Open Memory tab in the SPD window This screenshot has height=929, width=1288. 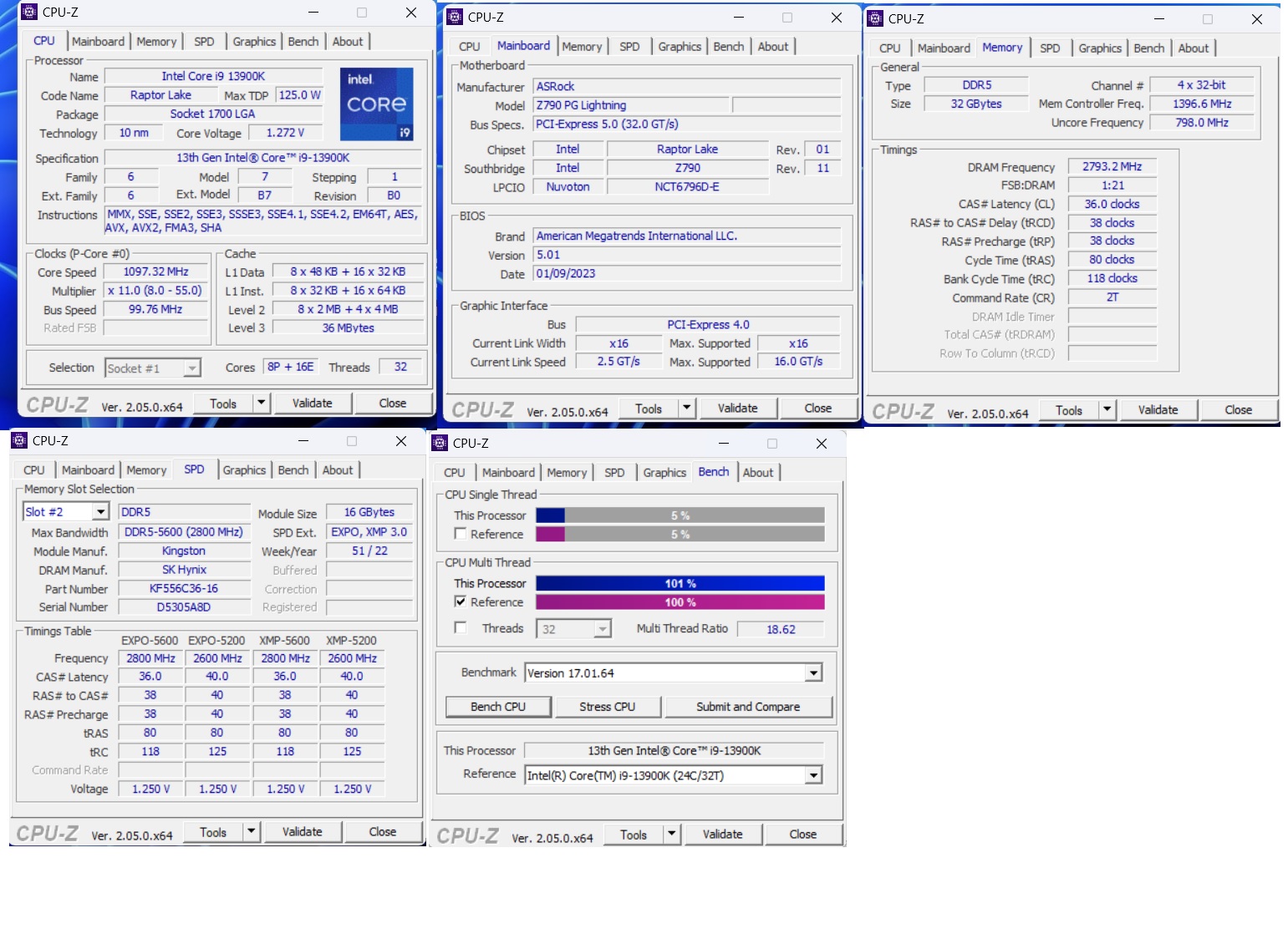click(146, 470)
